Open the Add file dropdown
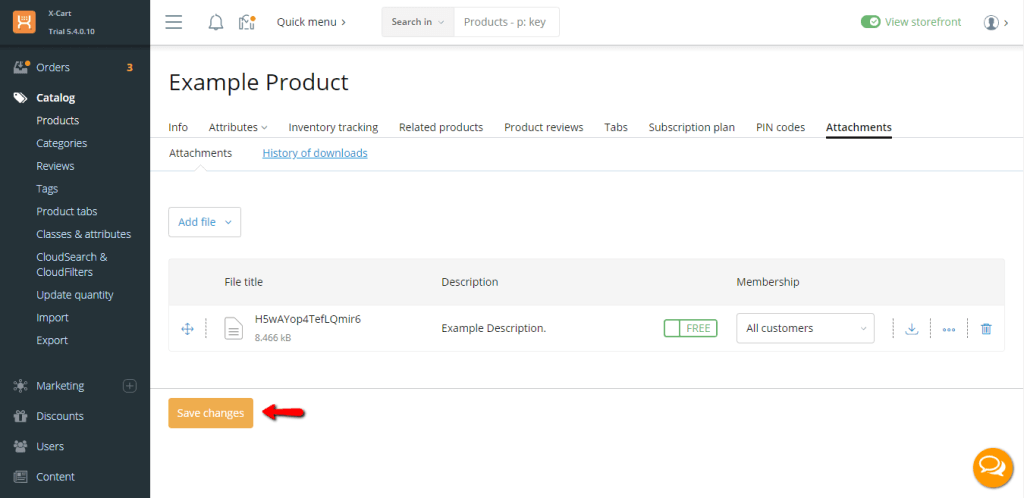This screenshot has width=1024, height=498. pyautogui.click(x=204, y=222)
